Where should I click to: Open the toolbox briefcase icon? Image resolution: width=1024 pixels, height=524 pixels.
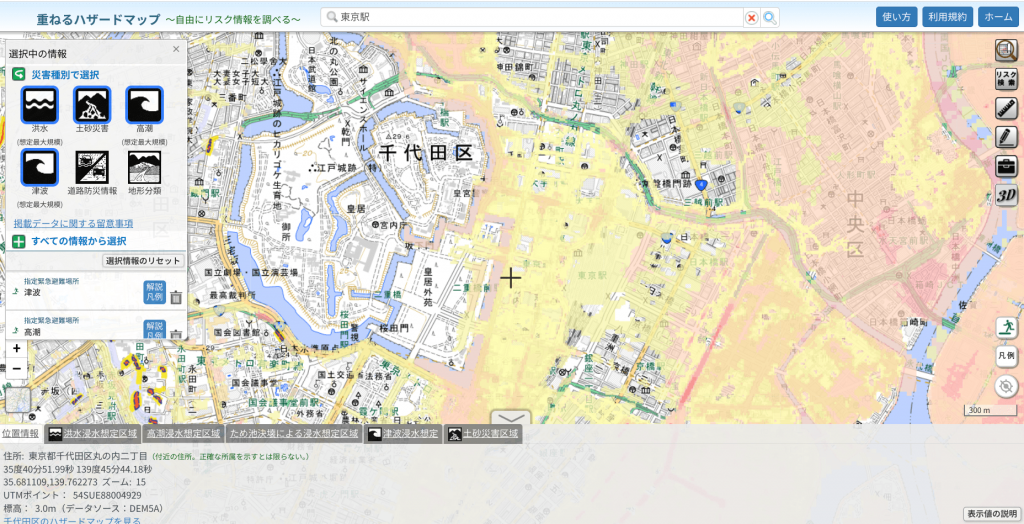(1006, 166)
